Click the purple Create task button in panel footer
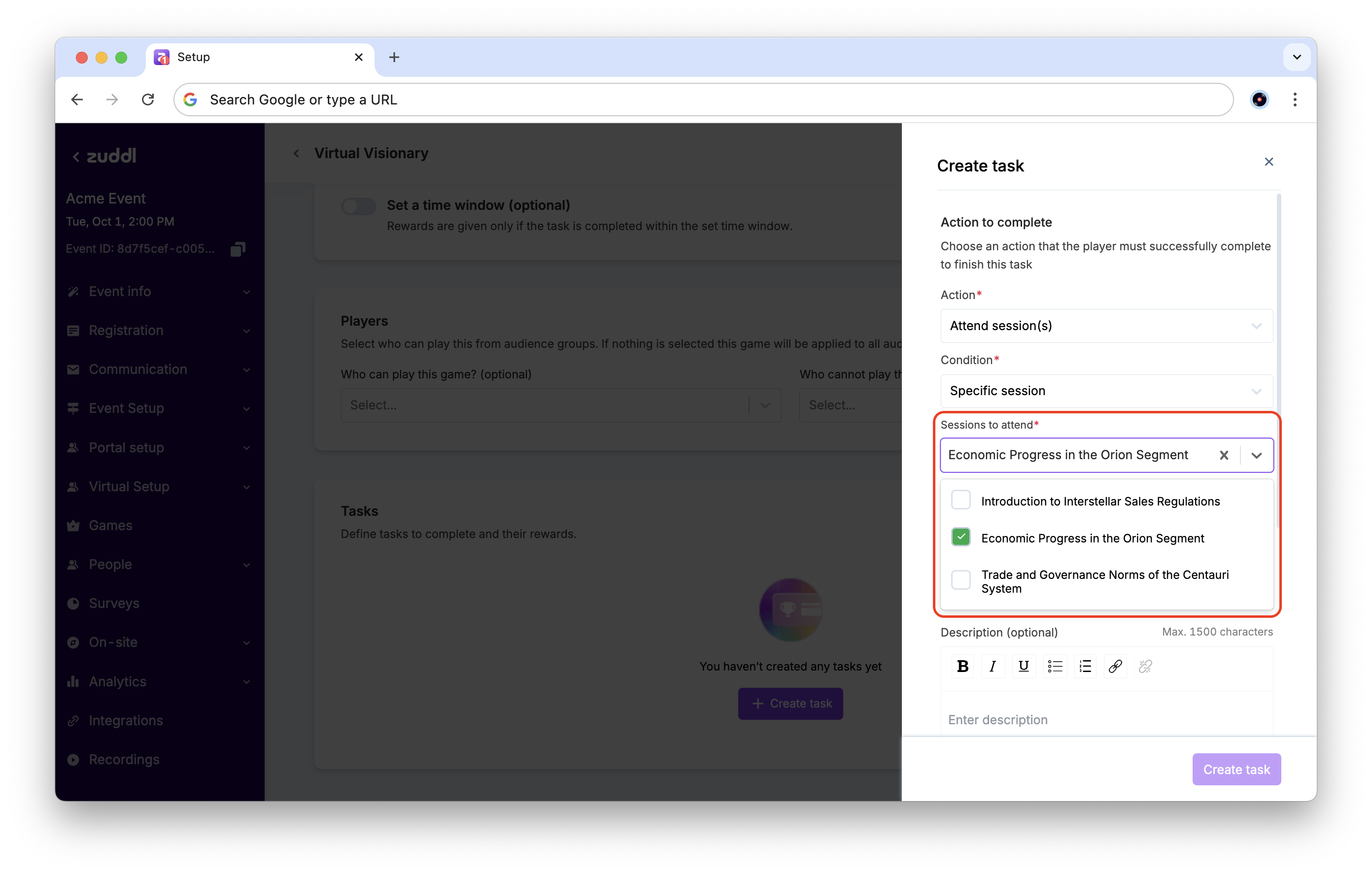Screen dimensions: 1372x874 1236,769
